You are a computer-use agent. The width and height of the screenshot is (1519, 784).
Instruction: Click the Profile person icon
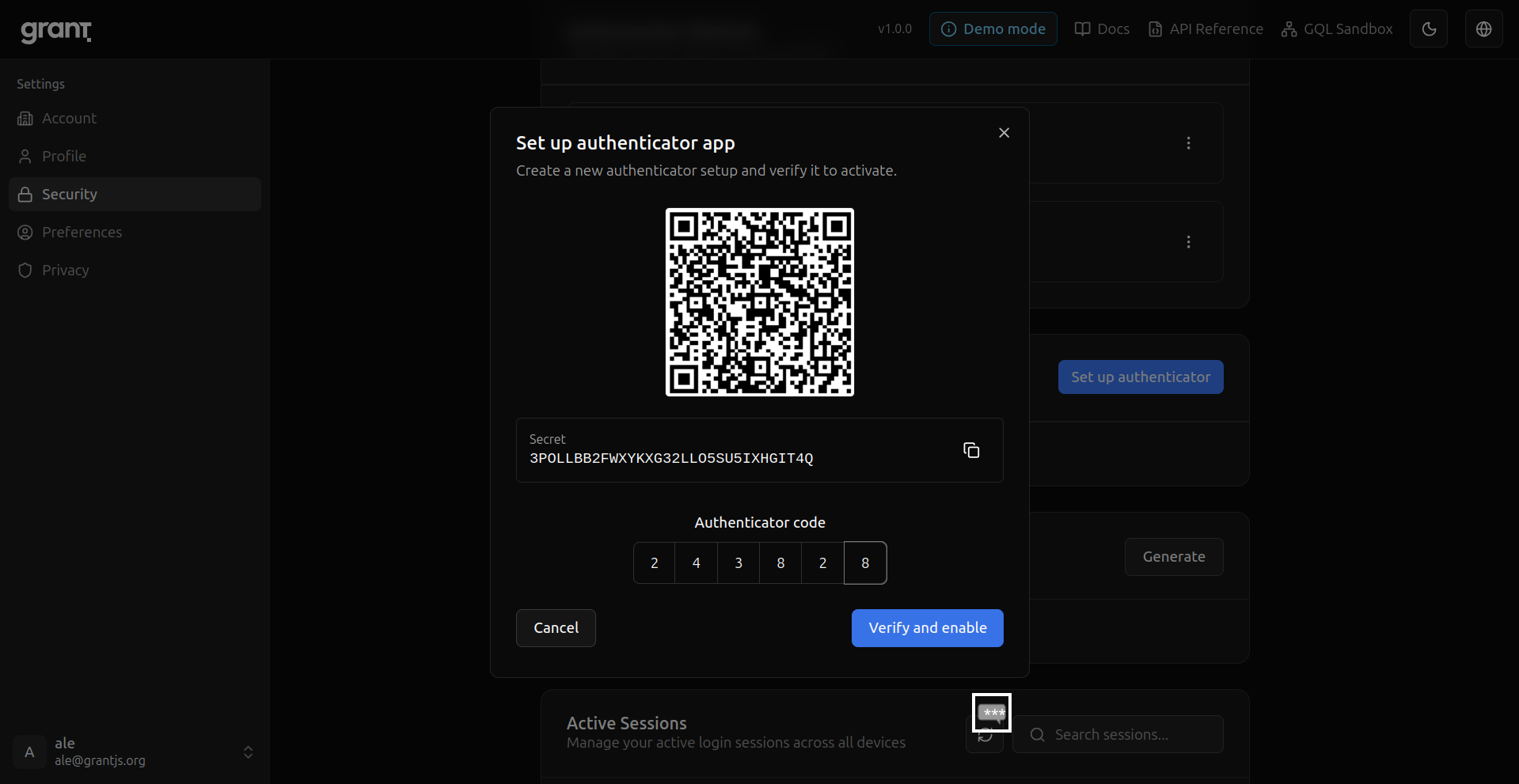[x=25, y=157]
